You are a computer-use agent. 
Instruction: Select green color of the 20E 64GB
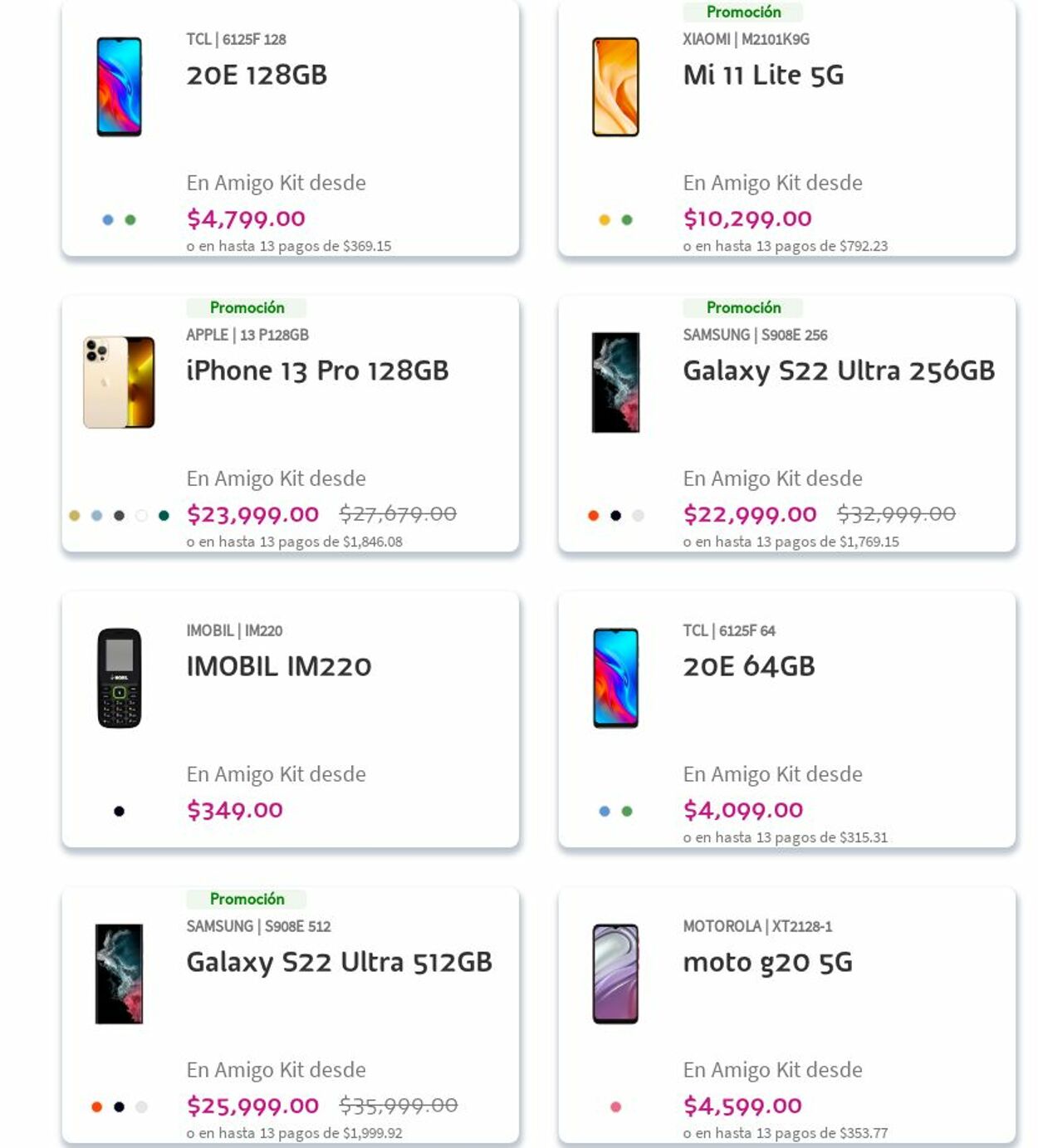627,812
